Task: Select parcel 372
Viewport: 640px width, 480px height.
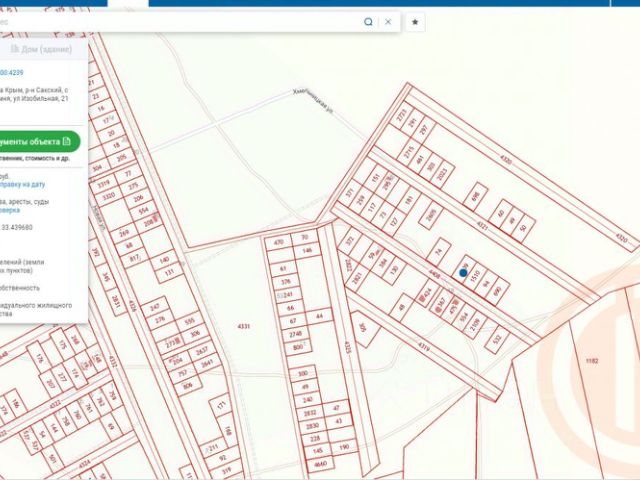Action: [x=349, y=241]
